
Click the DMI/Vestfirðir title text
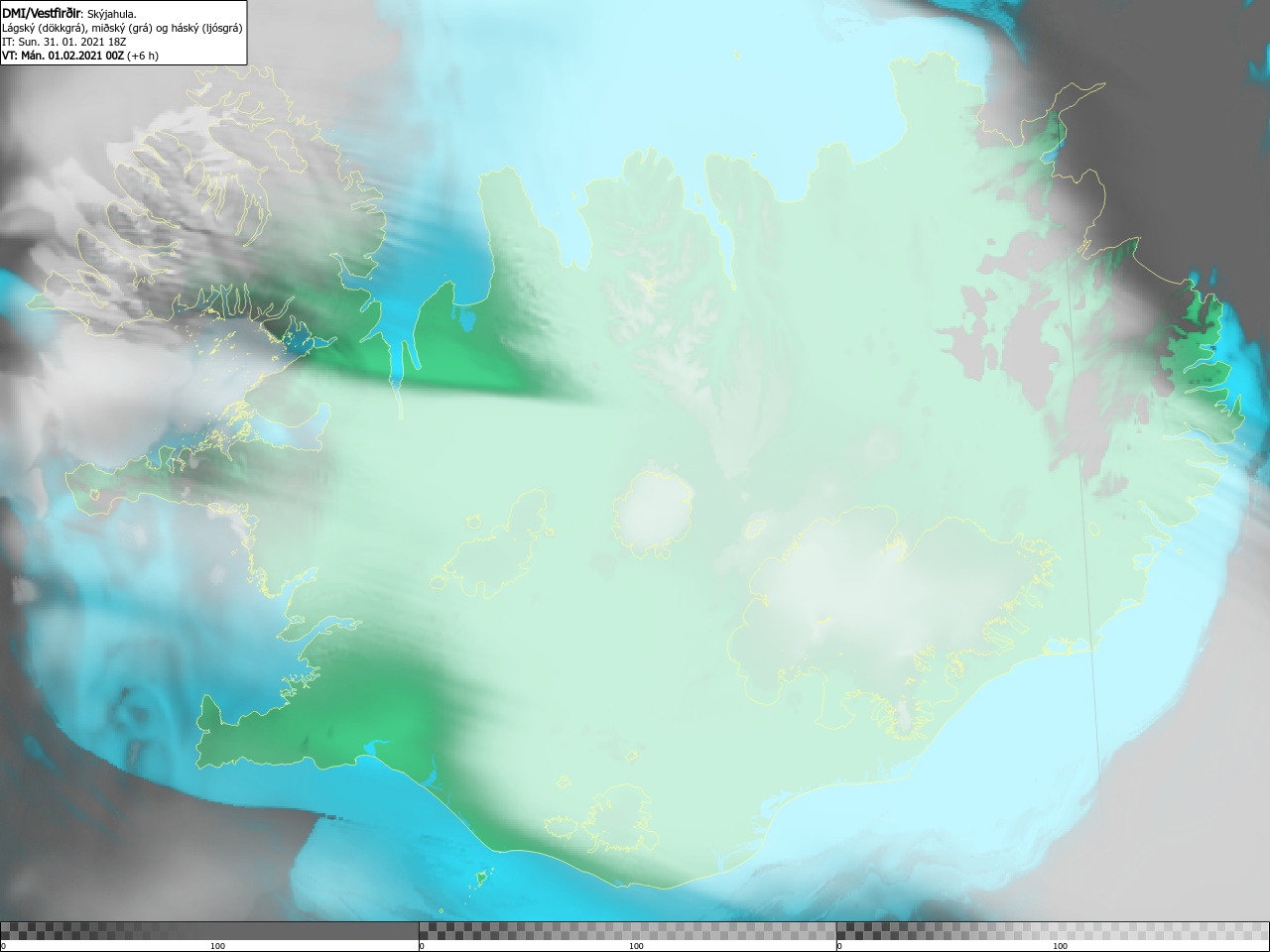point(42,14)
